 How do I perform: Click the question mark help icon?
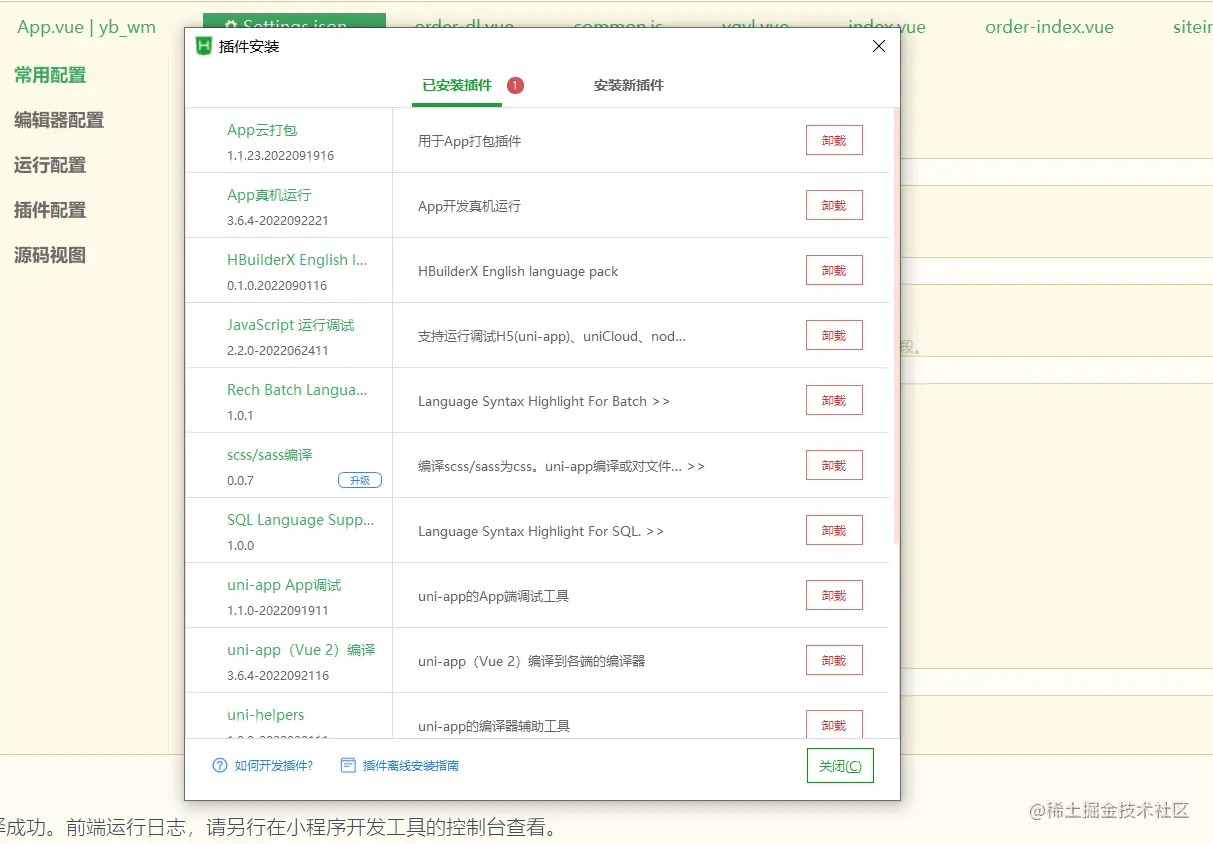coord(220,765)
